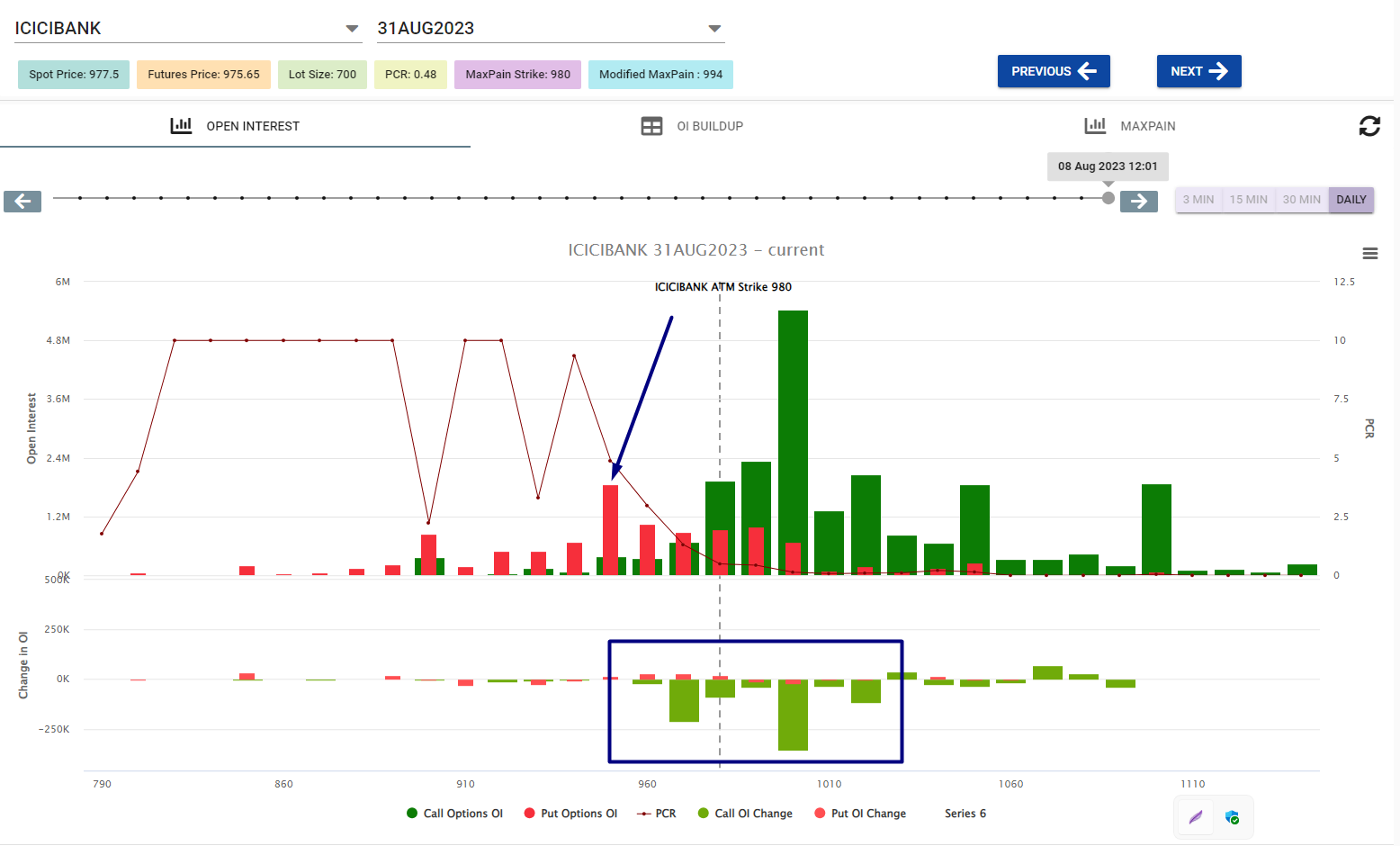Click the largest negative Call OI Change bar
The image size is (1400, 846).
click(x=793, y=715)
